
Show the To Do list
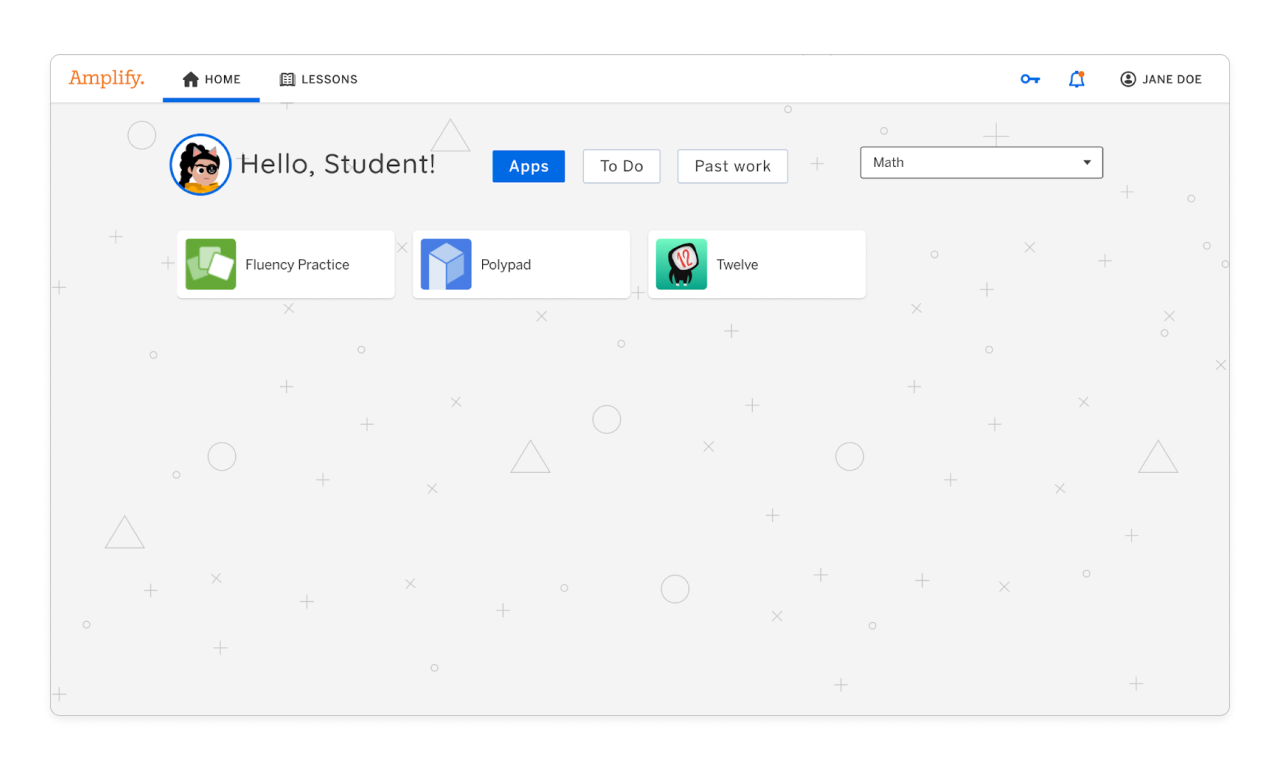coord(622,166)
